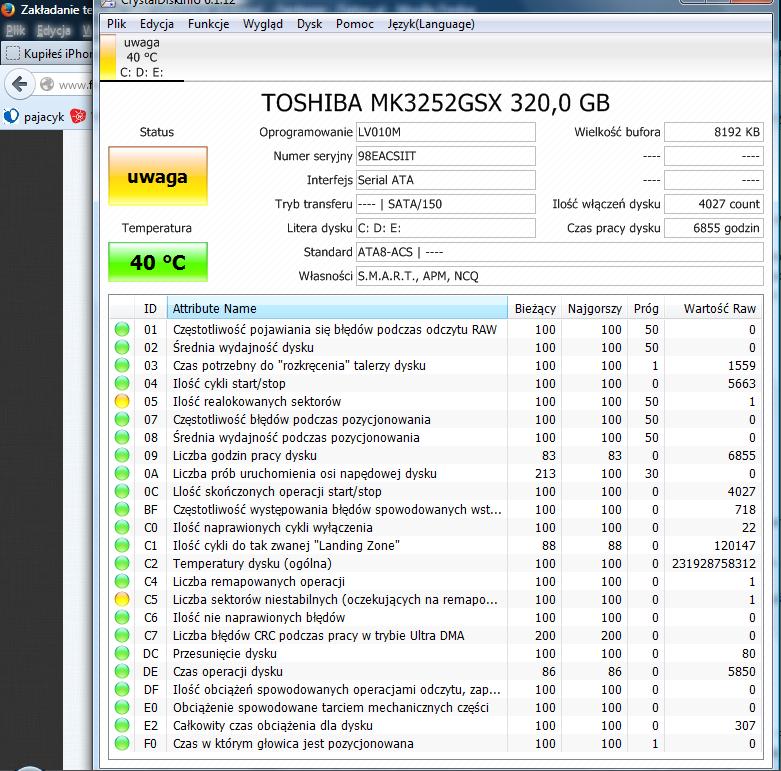Click the buffer size field 8192 KB

[x=714, y=132]
